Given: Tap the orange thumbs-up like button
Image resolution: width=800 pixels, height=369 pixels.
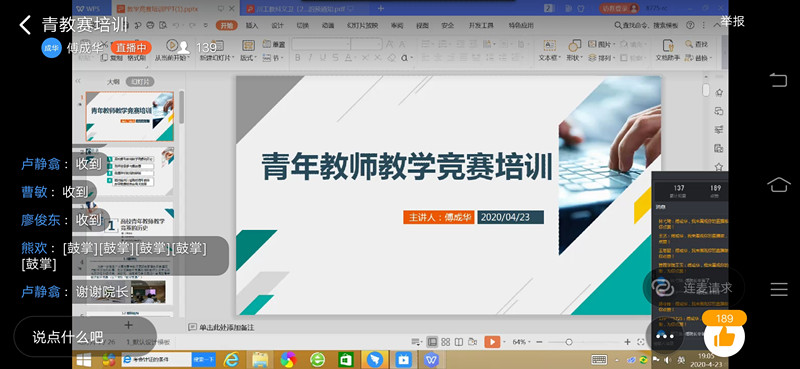Looking at the screenshot, I should (724, 336).
